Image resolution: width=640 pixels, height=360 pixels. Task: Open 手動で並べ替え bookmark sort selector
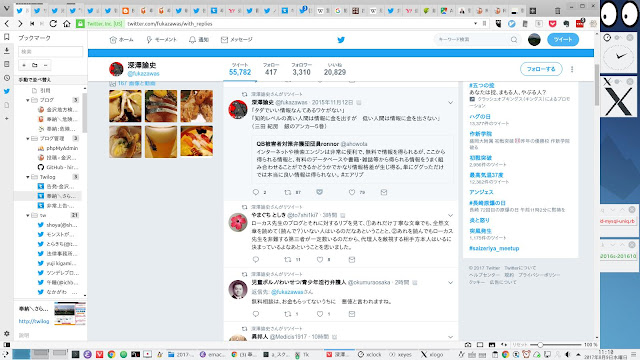click(51, 80)
